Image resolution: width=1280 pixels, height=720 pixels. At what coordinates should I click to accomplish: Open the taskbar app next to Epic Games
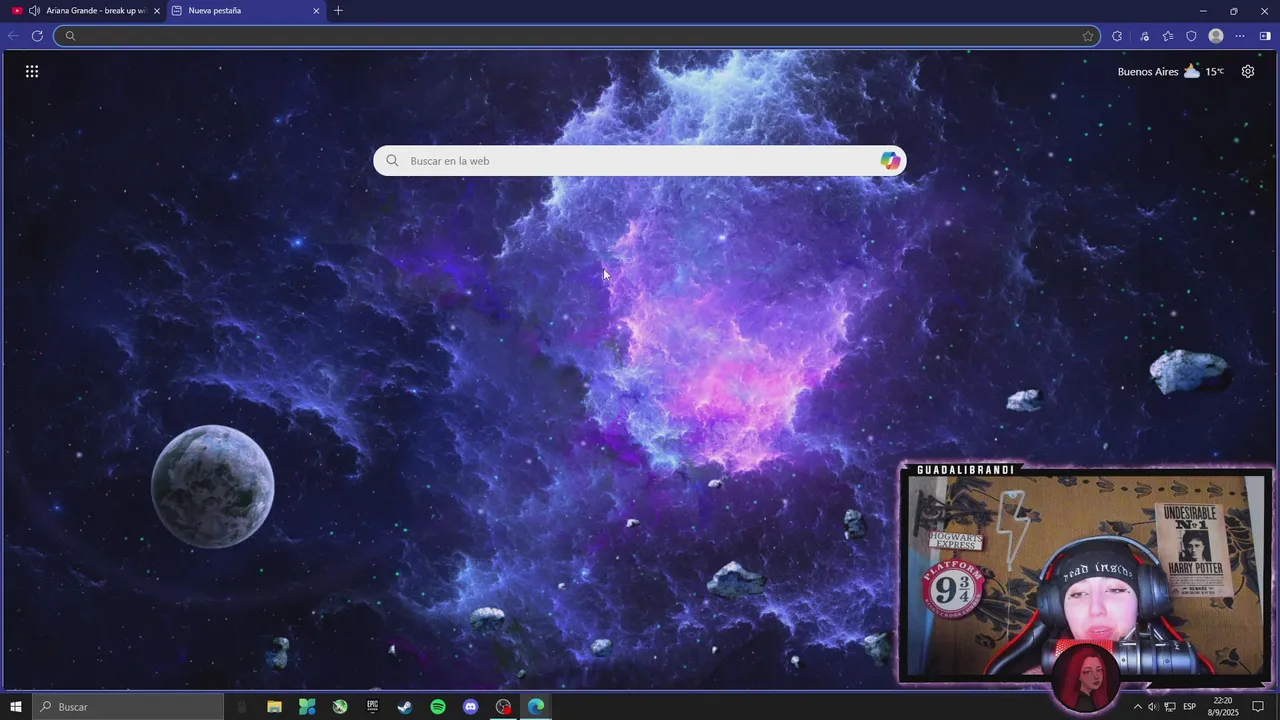coord(340,707)
